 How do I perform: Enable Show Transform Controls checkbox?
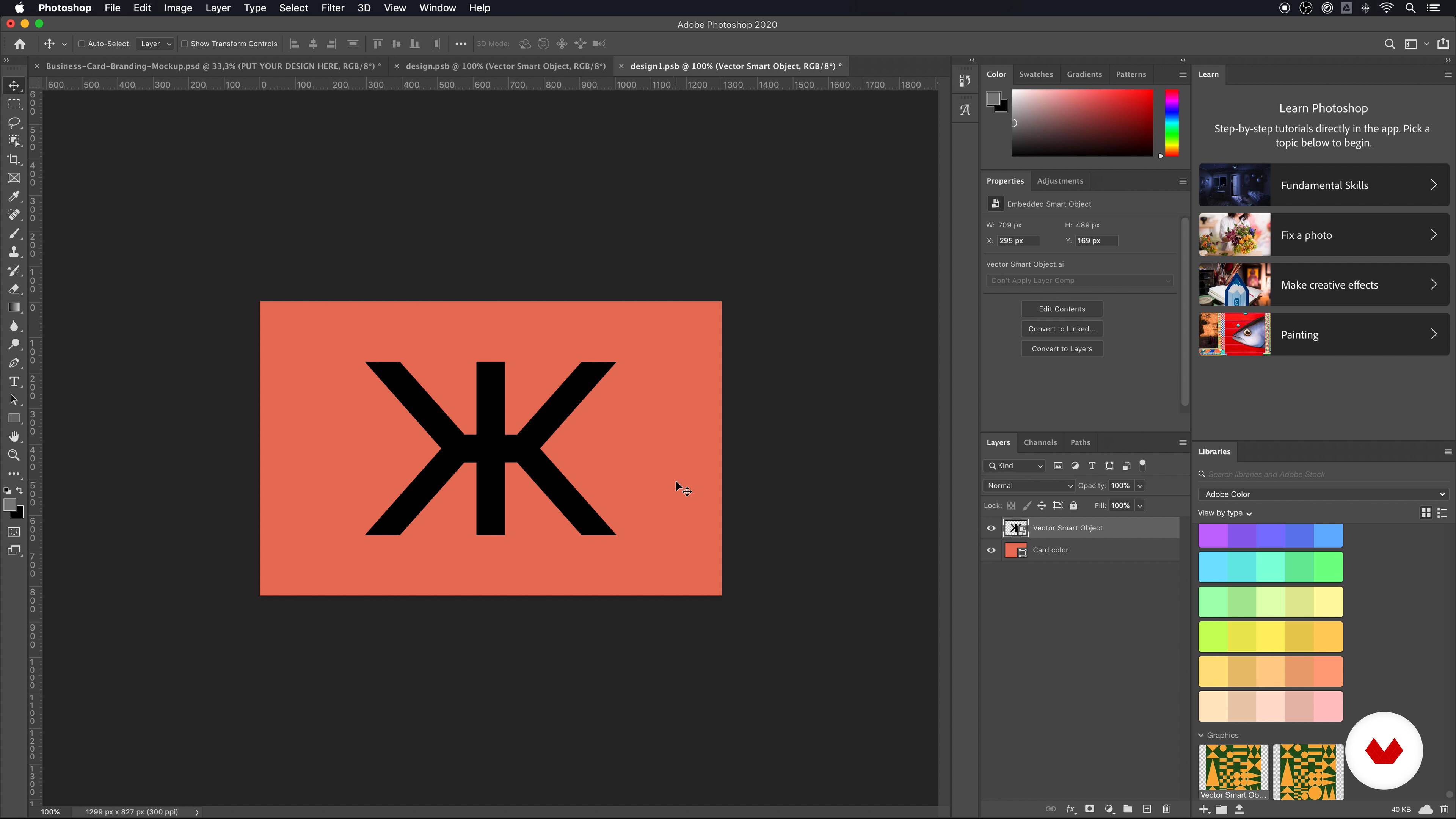coord(184,44)
